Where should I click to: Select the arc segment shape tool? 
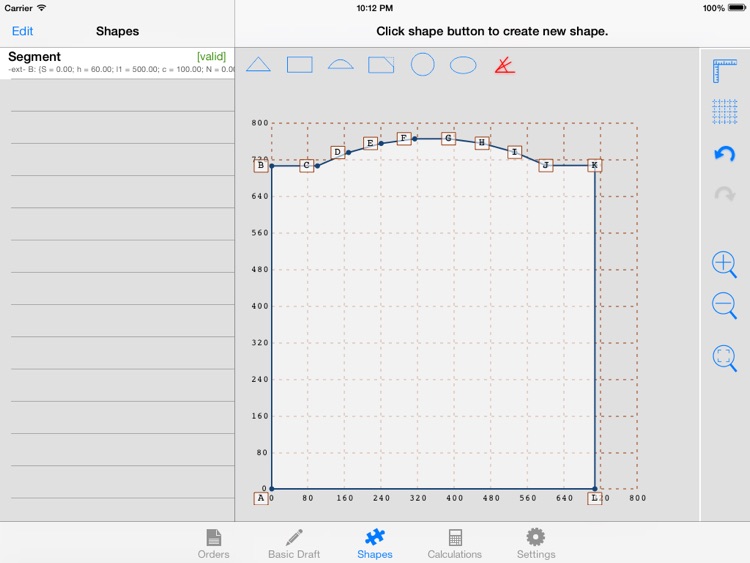[x=341, y=64]
